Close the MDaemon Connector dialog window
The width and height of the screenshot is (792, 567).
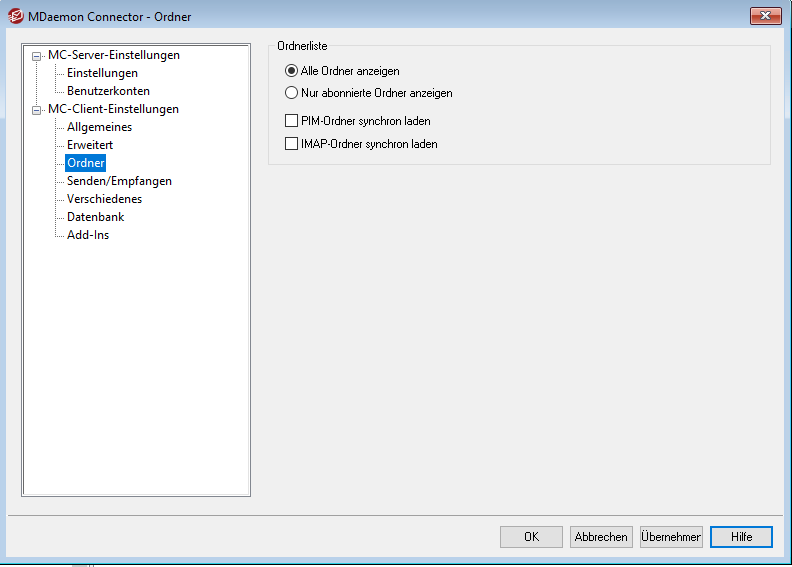tap(765, 16)
